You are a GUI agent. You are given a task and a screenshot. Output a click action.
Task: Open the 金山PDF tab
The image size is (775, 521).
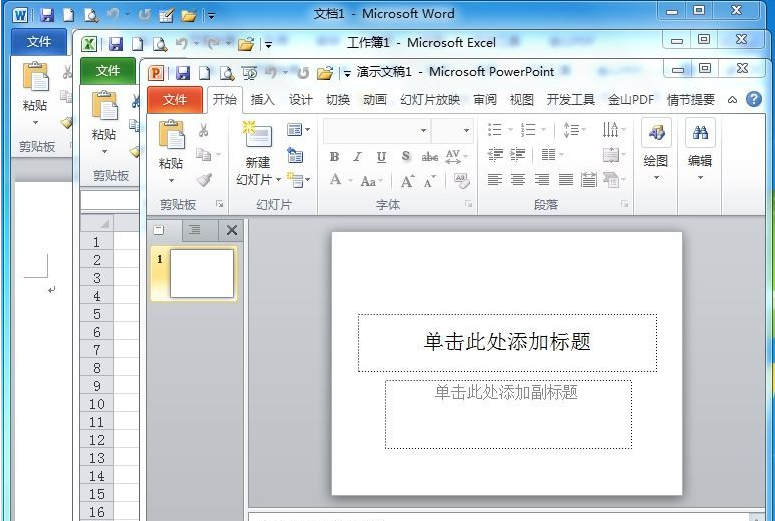point(631,100)
